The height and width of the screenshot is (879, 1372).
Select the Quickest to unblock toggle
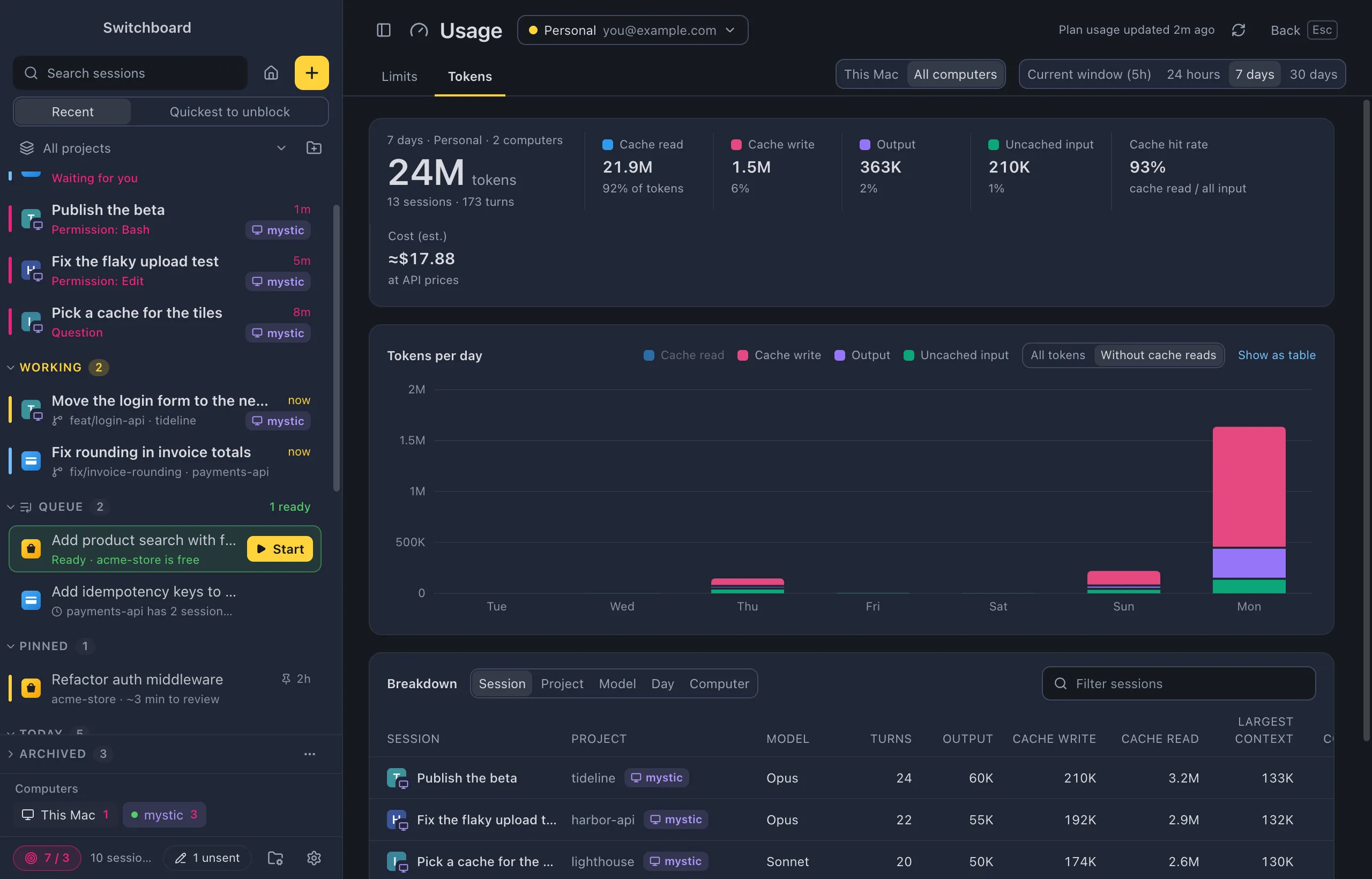pyautogui.click(x=229, y=112)
